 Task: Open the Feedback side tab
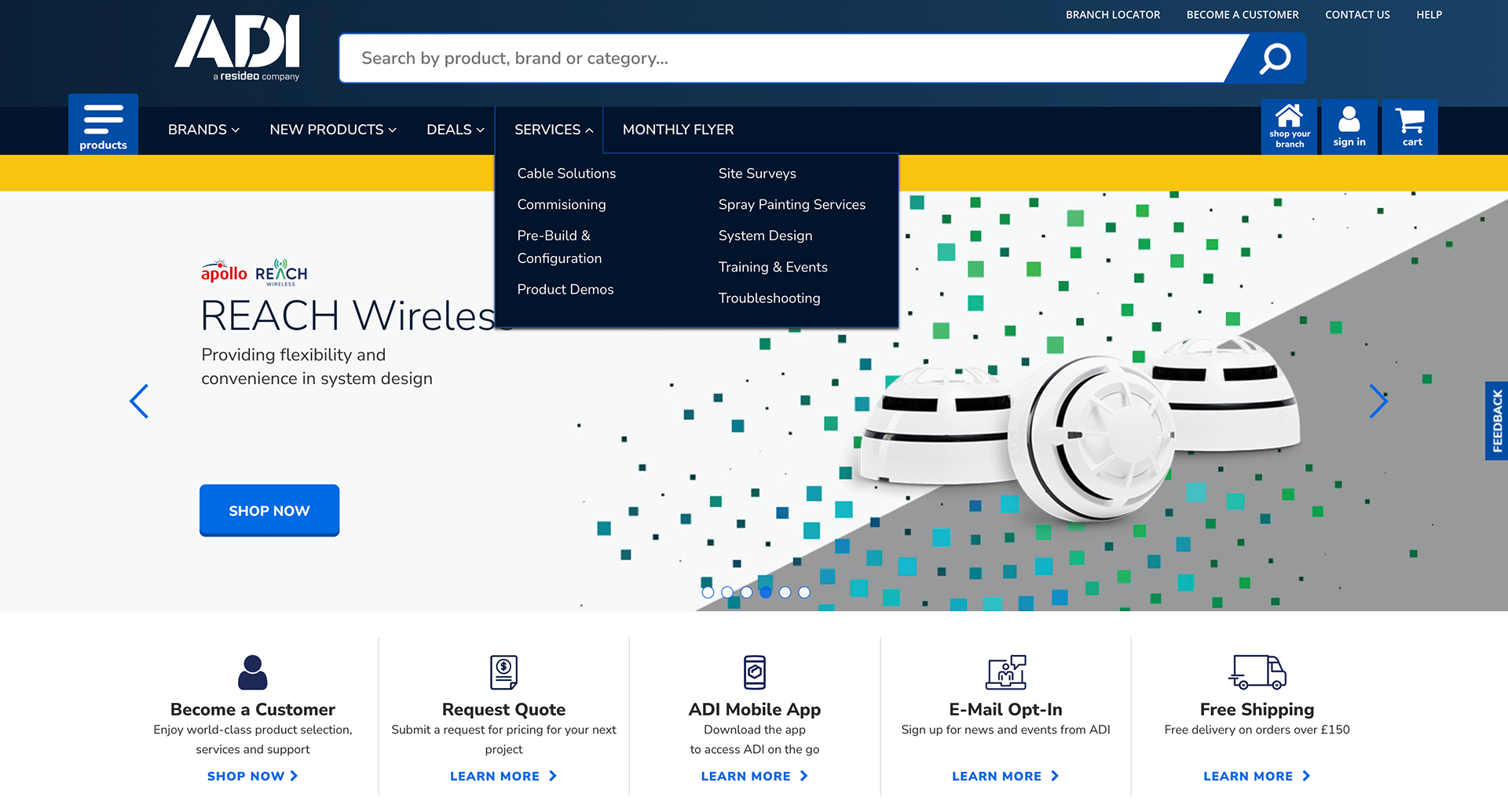pyautogui.click(x=1497, y=421)
